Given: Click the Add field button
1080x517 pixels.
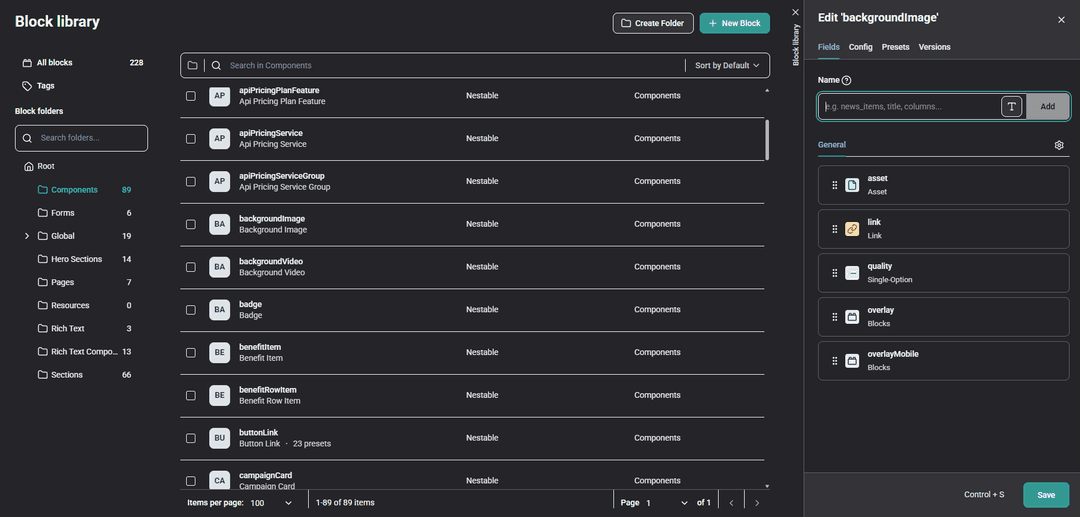Looking at the screenshot, I should click(x=1048, y=107).
